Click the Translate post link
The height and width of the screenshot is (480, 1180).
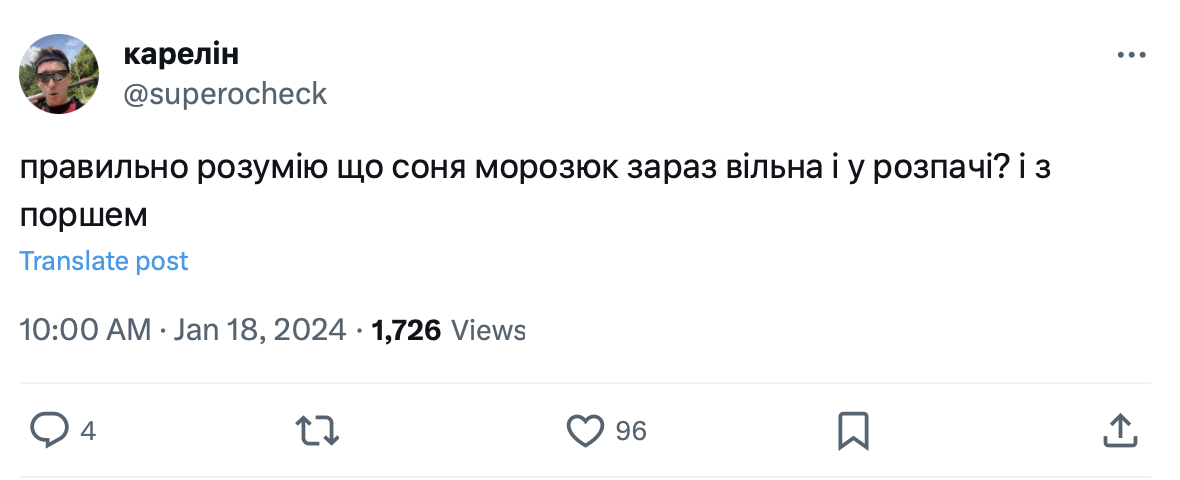pyautogui.click(x=104, y=261)
